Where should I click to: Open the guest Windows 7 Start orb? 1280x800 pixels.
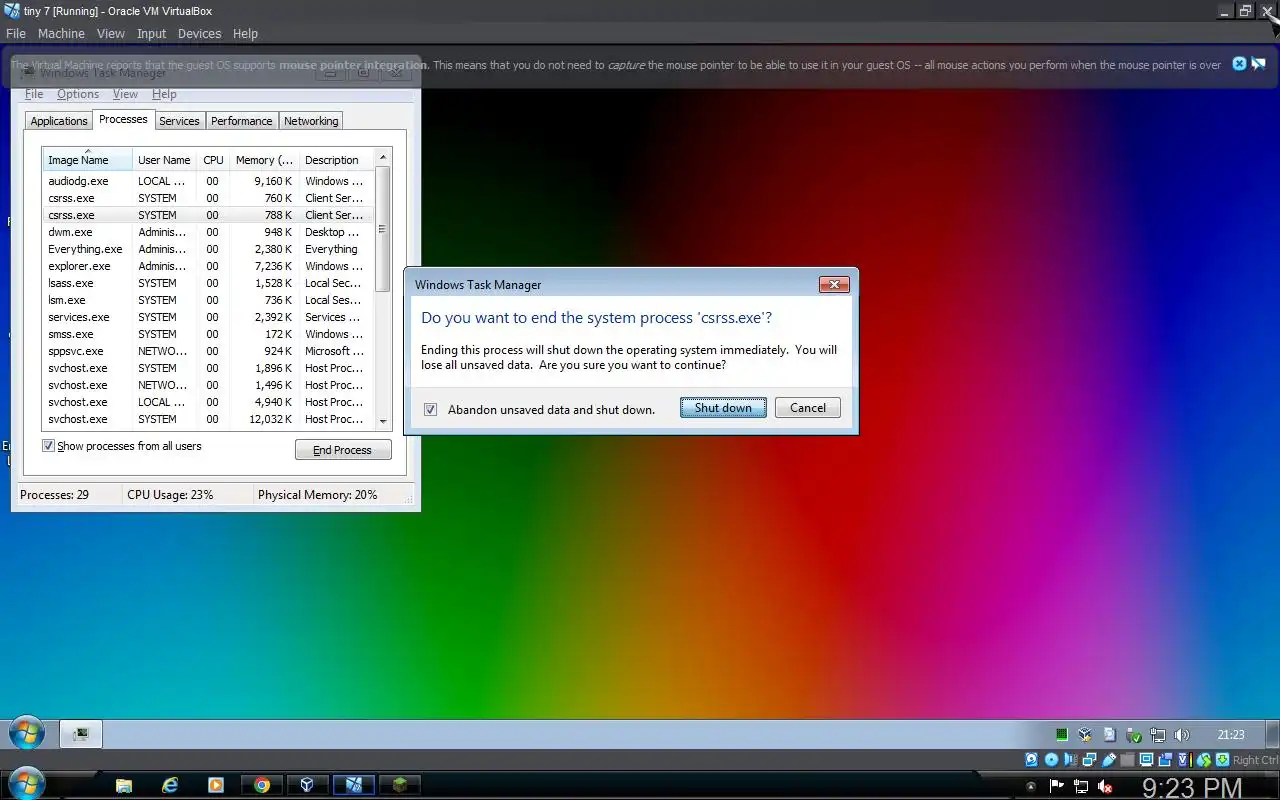(27, 734)
